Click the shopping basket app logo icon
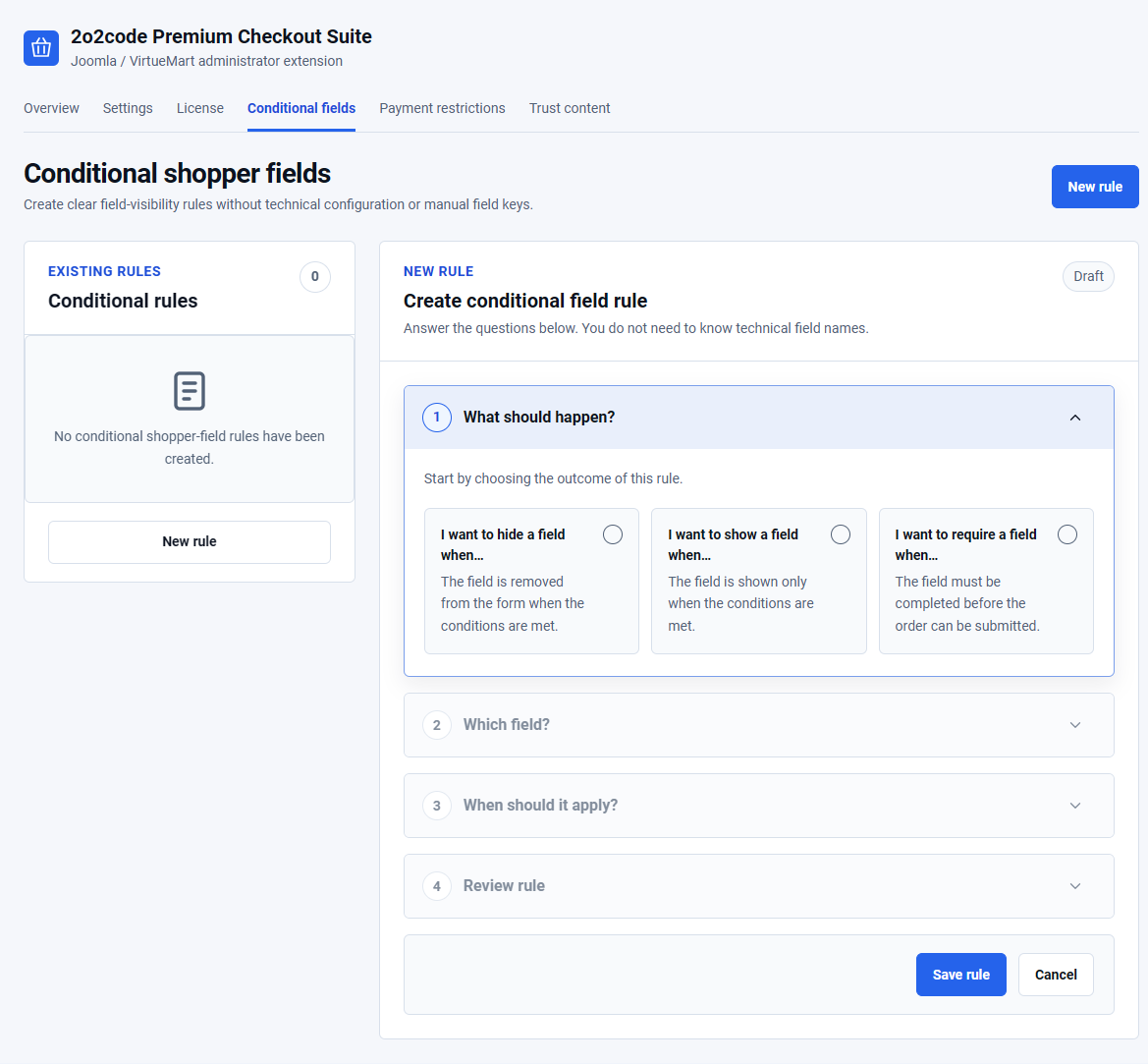The height and width of the screenshot is (1064, 1148). click(x=41, y=48)
